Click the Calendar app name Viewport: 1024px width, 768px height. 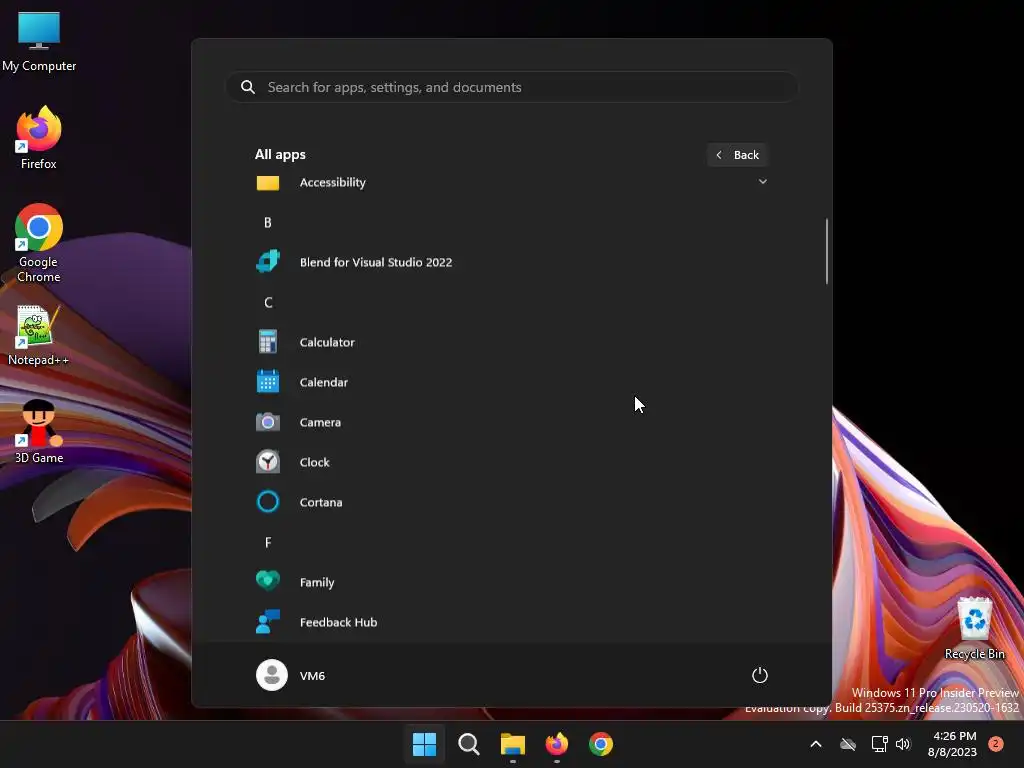324,382
